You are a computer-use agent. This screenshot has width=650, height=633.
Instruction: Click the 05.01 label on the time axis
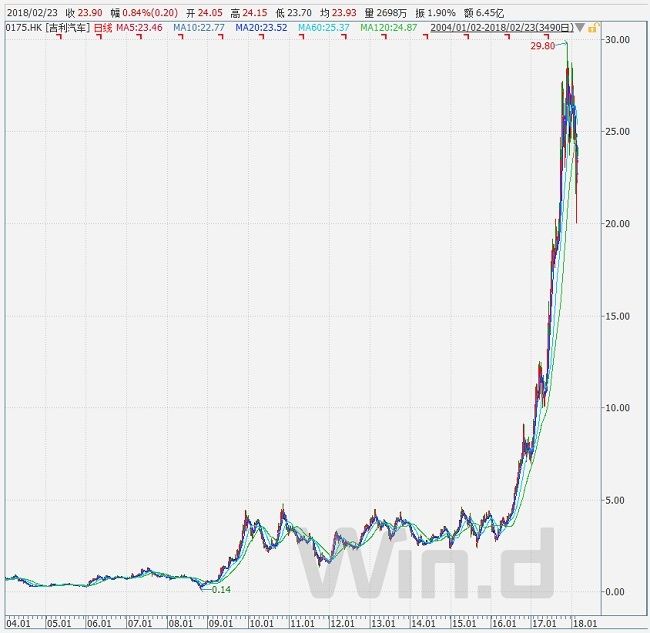[x=58, y=623]
